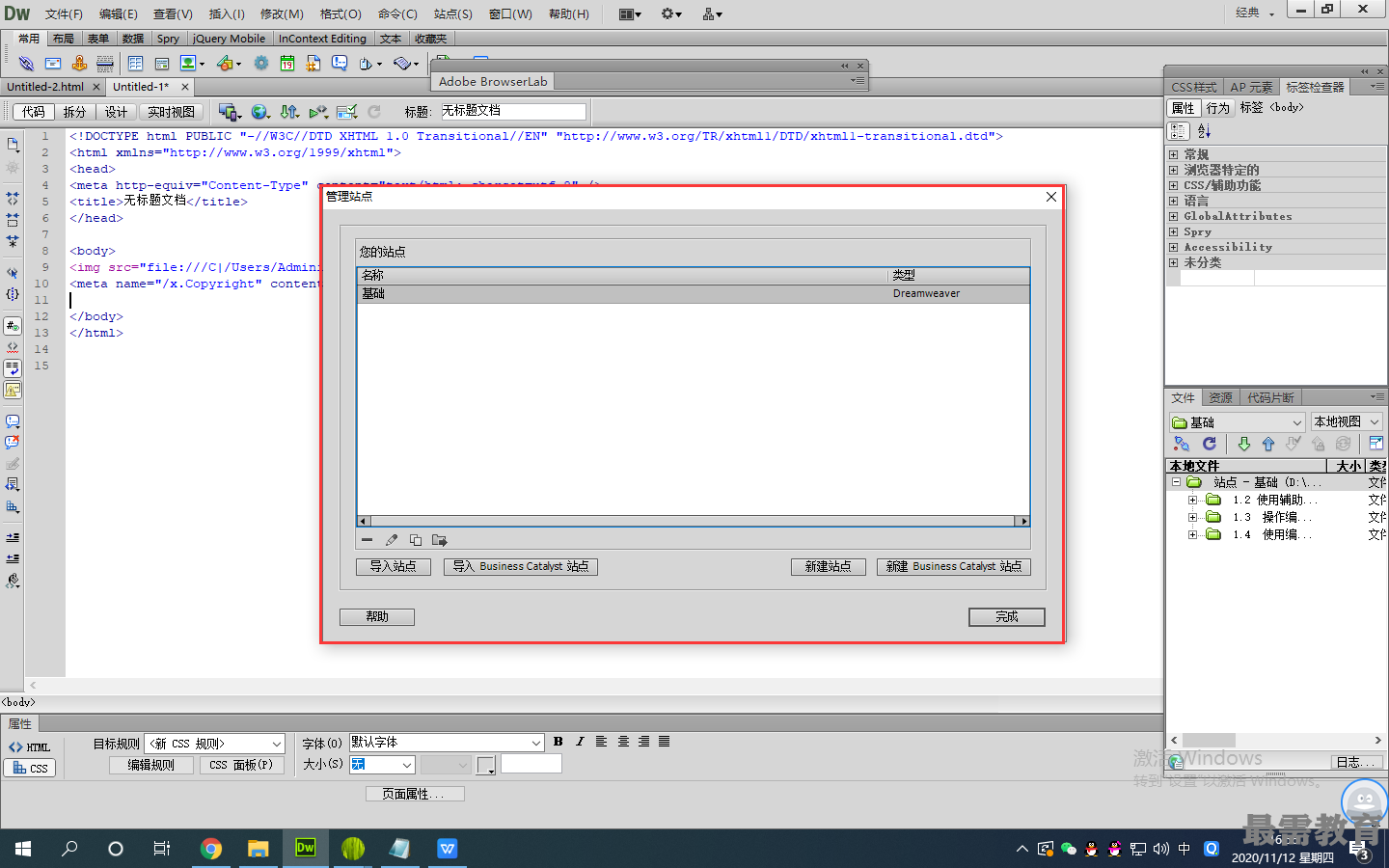Screen dimensions: 1389x868
Task: Open File Explorer from the taskbar
Action: (258, 849)
